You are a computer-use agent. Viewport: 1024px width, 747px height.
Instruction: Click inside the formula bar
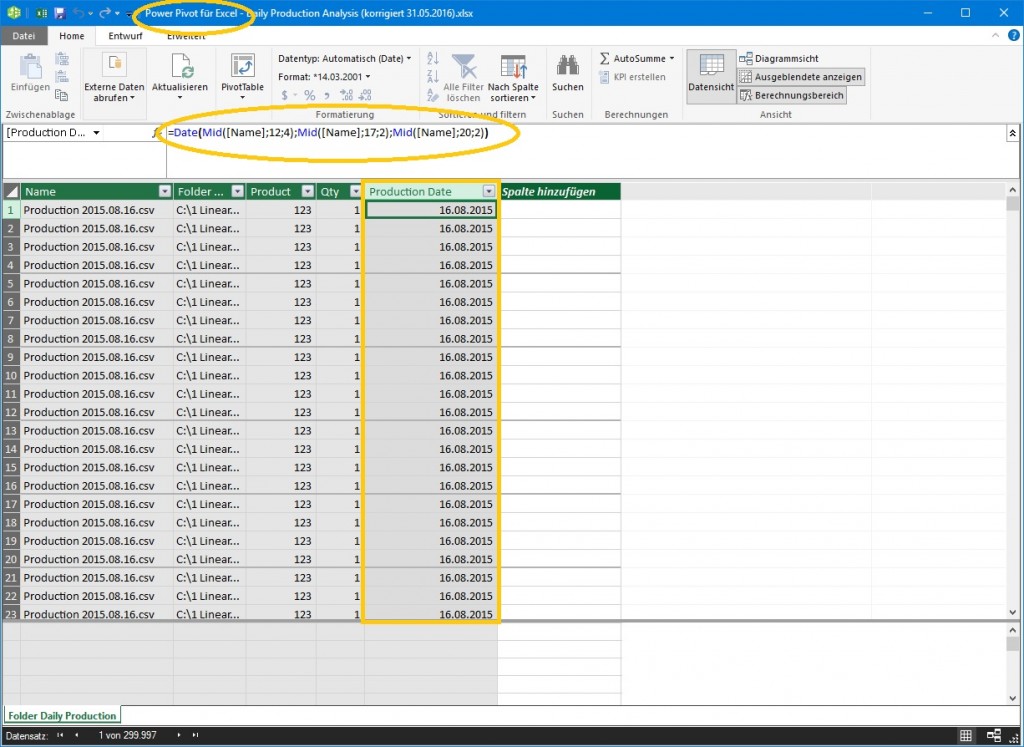coord(400,133)
